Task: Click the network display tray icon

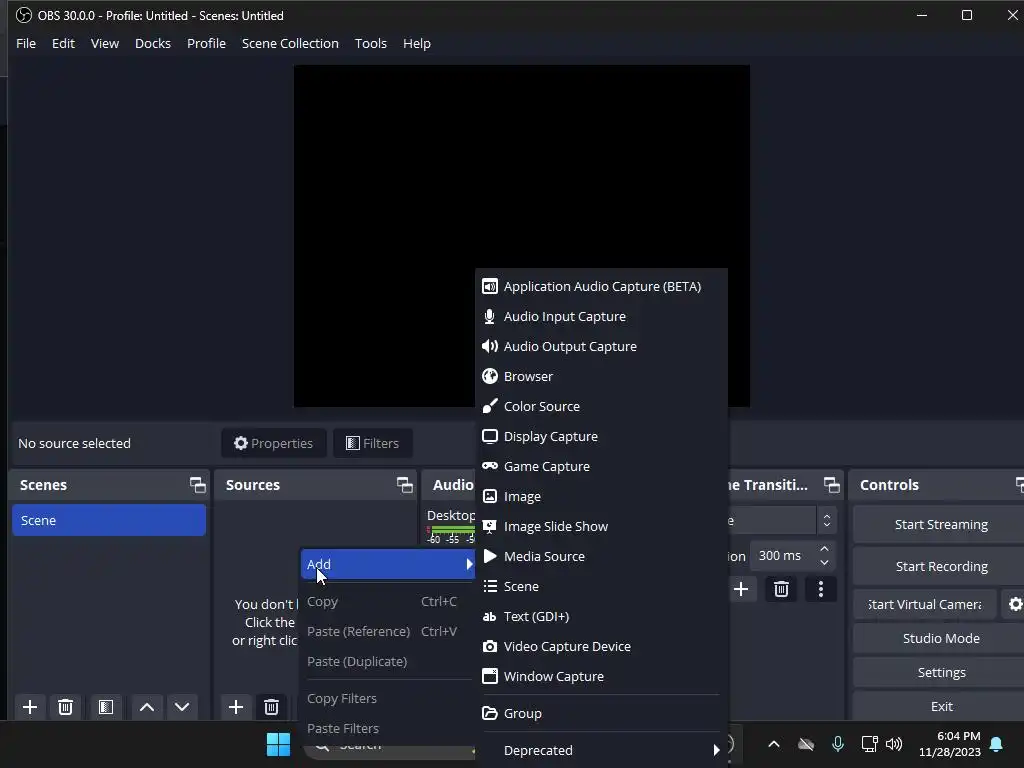Action: point(869,744)
